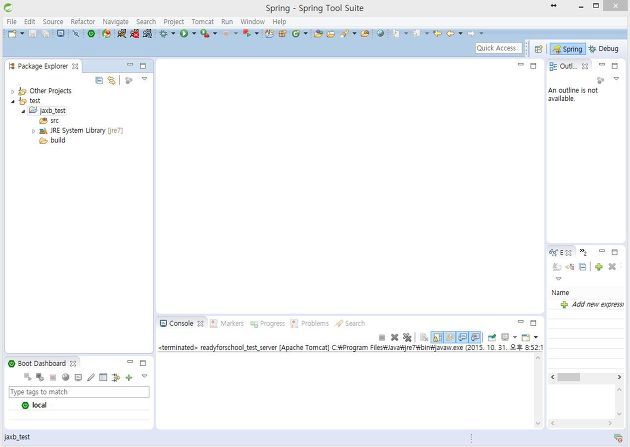
Task: Toggle Scroll Lock in the Console toolbar
Action: pyautogui.click(x=437, y=338)
